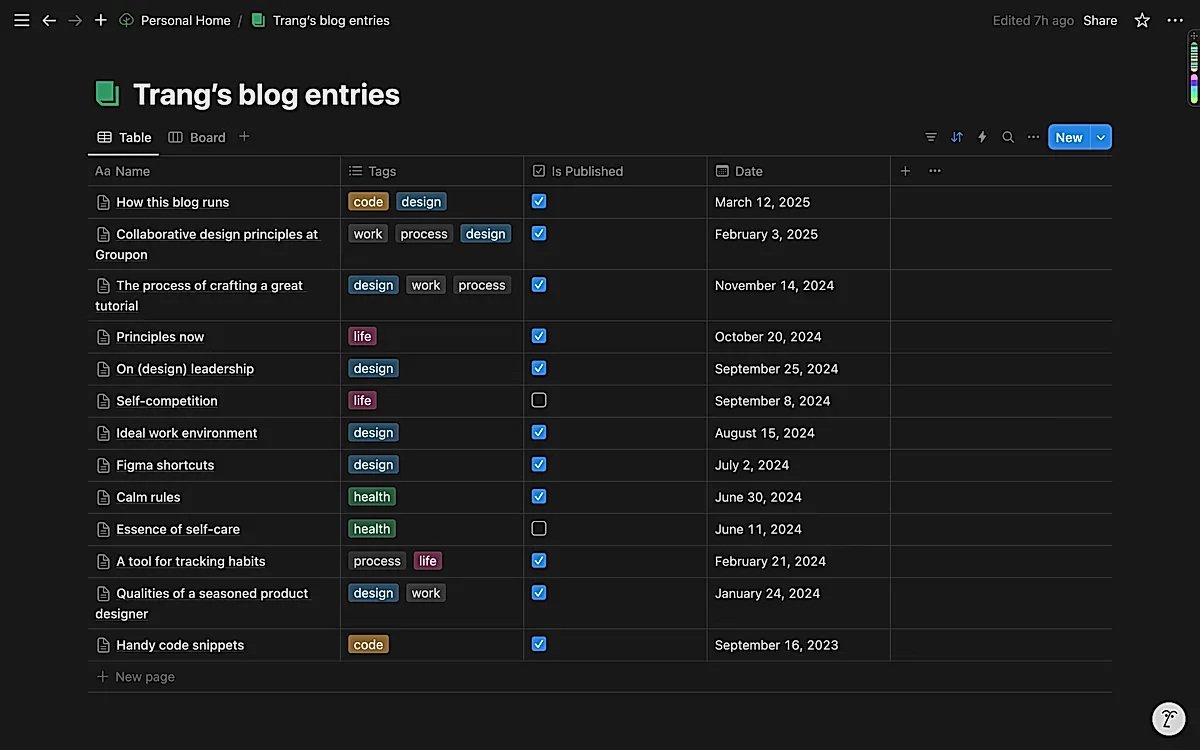This screenshot has width=1200, height=750.
Task: Open the sidebar hamburger menu
Action: coord(21,20)
